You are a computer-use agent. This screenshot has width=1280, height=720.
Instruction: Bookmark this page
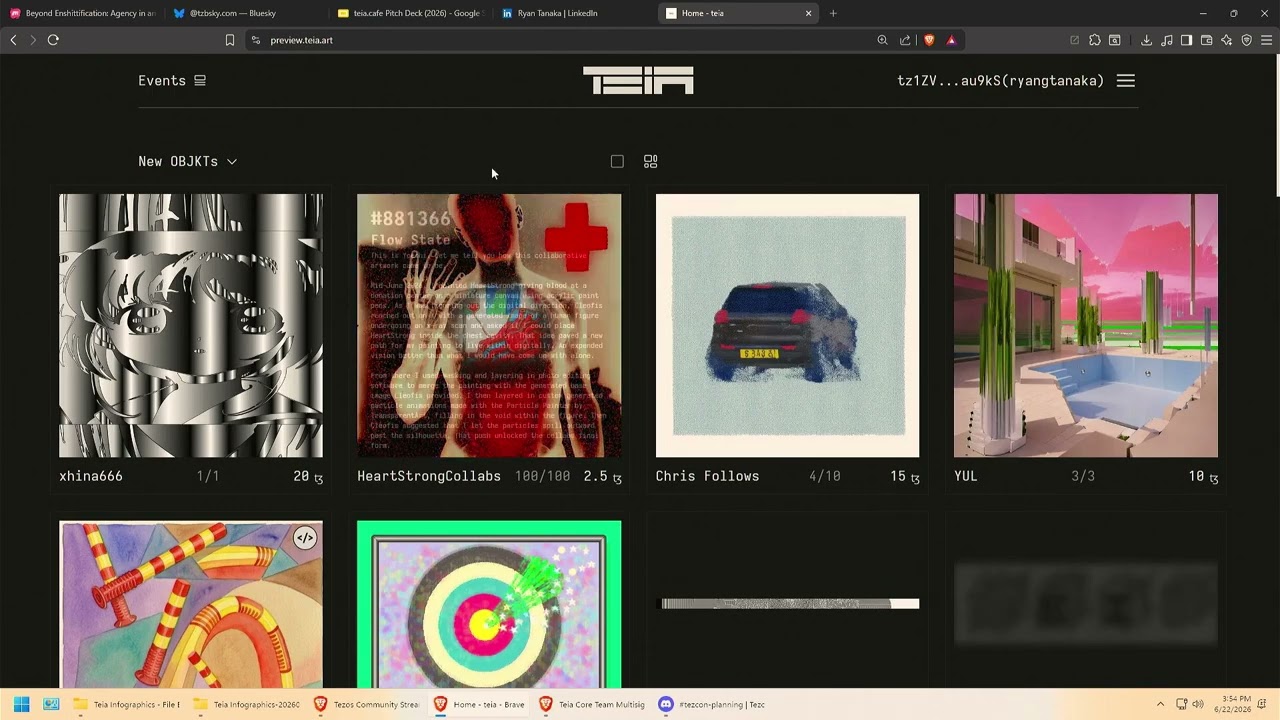point(230,40)
